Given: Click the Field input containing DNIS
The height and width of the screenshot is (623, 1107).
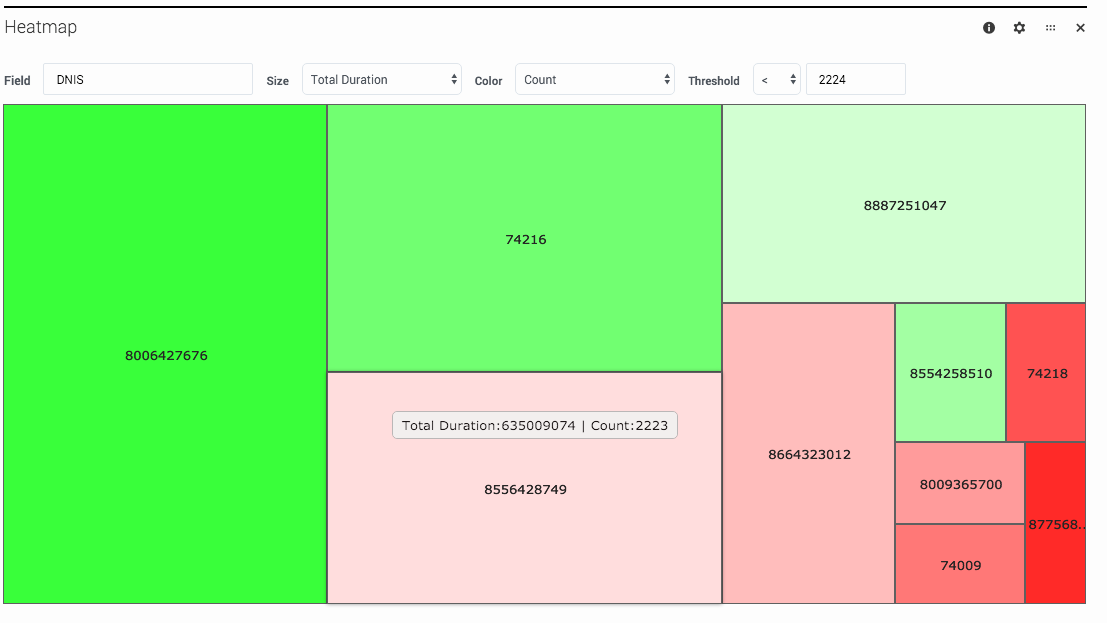Looking at the screenshot, I should click(147, 79).
